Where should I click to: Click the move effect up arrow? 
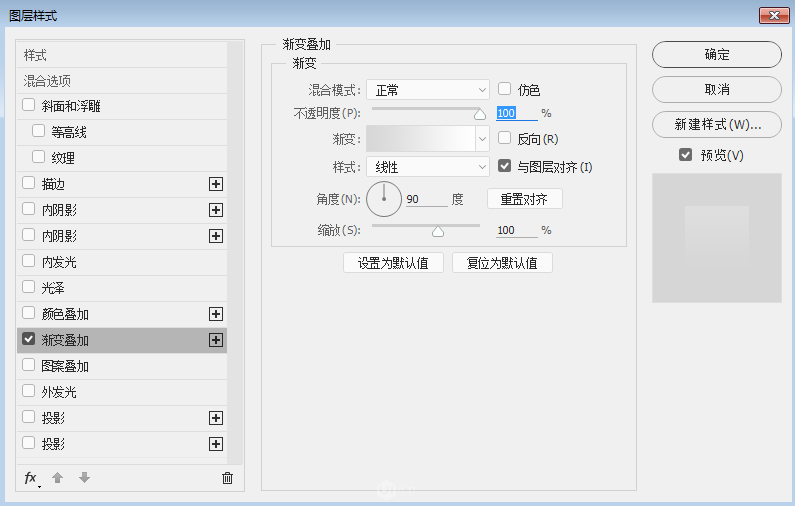pyautogui.click(x=58, y=478)
